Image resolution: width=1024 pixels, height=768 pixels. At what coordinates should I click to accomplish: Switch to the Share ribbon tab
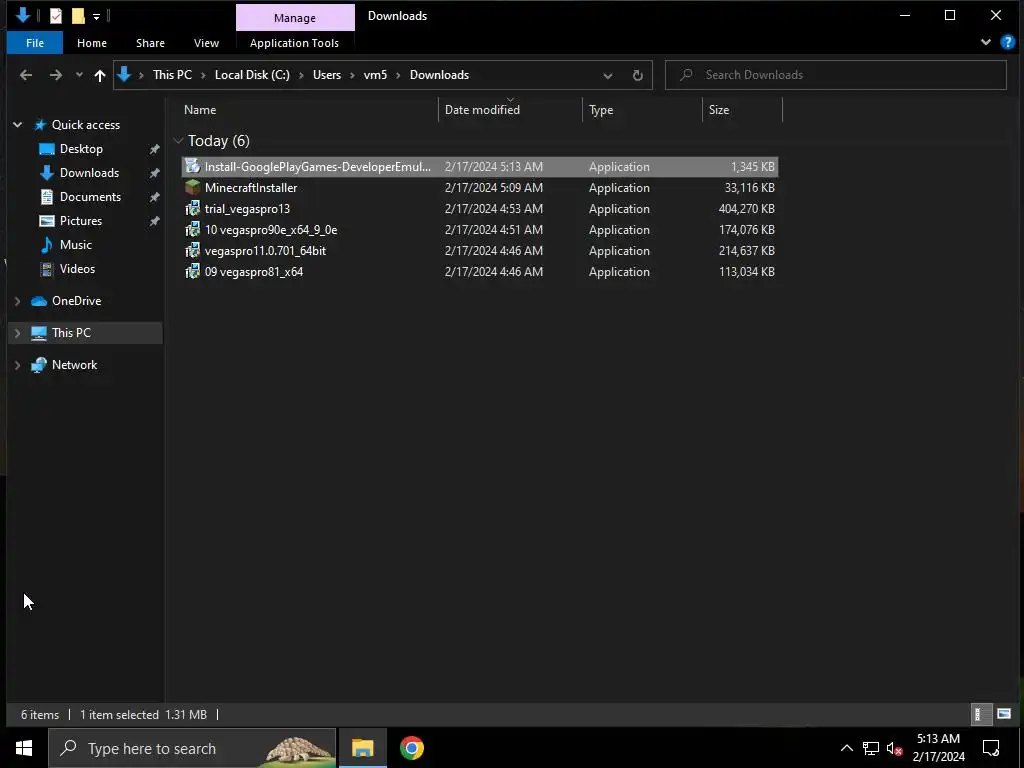click(150, 43)
